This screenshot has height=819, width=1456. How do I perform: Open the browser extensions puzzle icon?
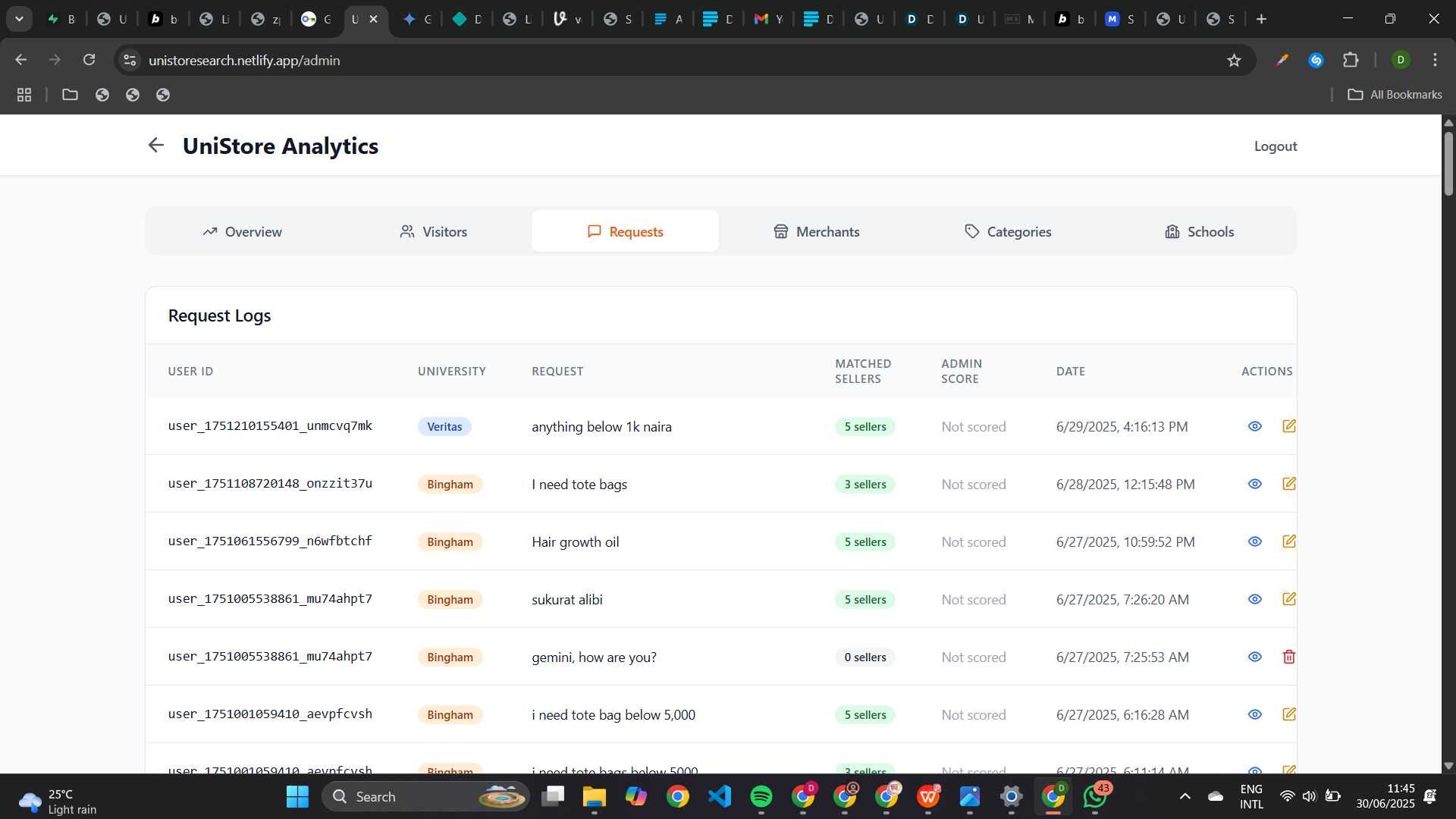1351,60
